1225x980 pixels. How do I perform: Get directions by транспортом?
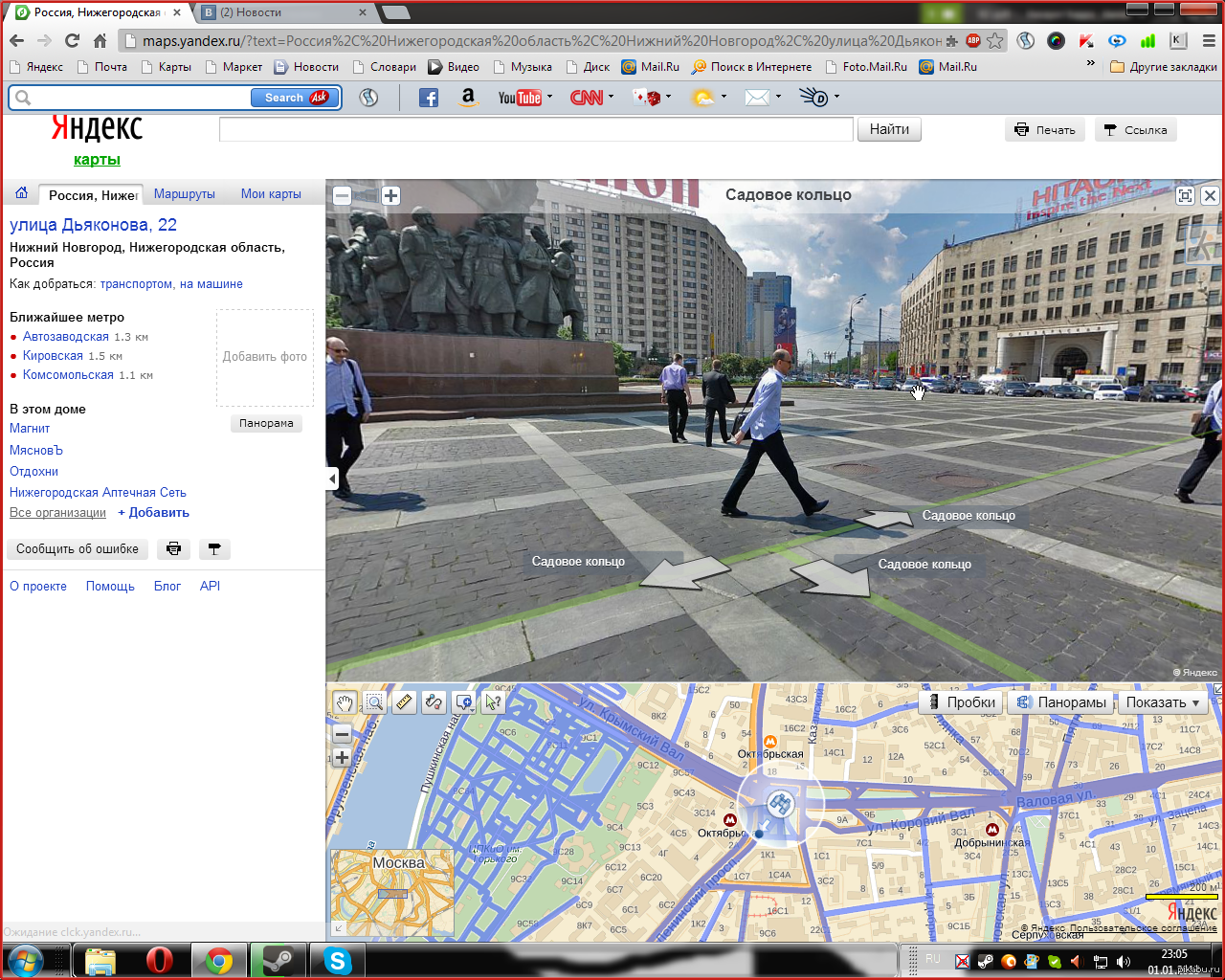(137, 284)
